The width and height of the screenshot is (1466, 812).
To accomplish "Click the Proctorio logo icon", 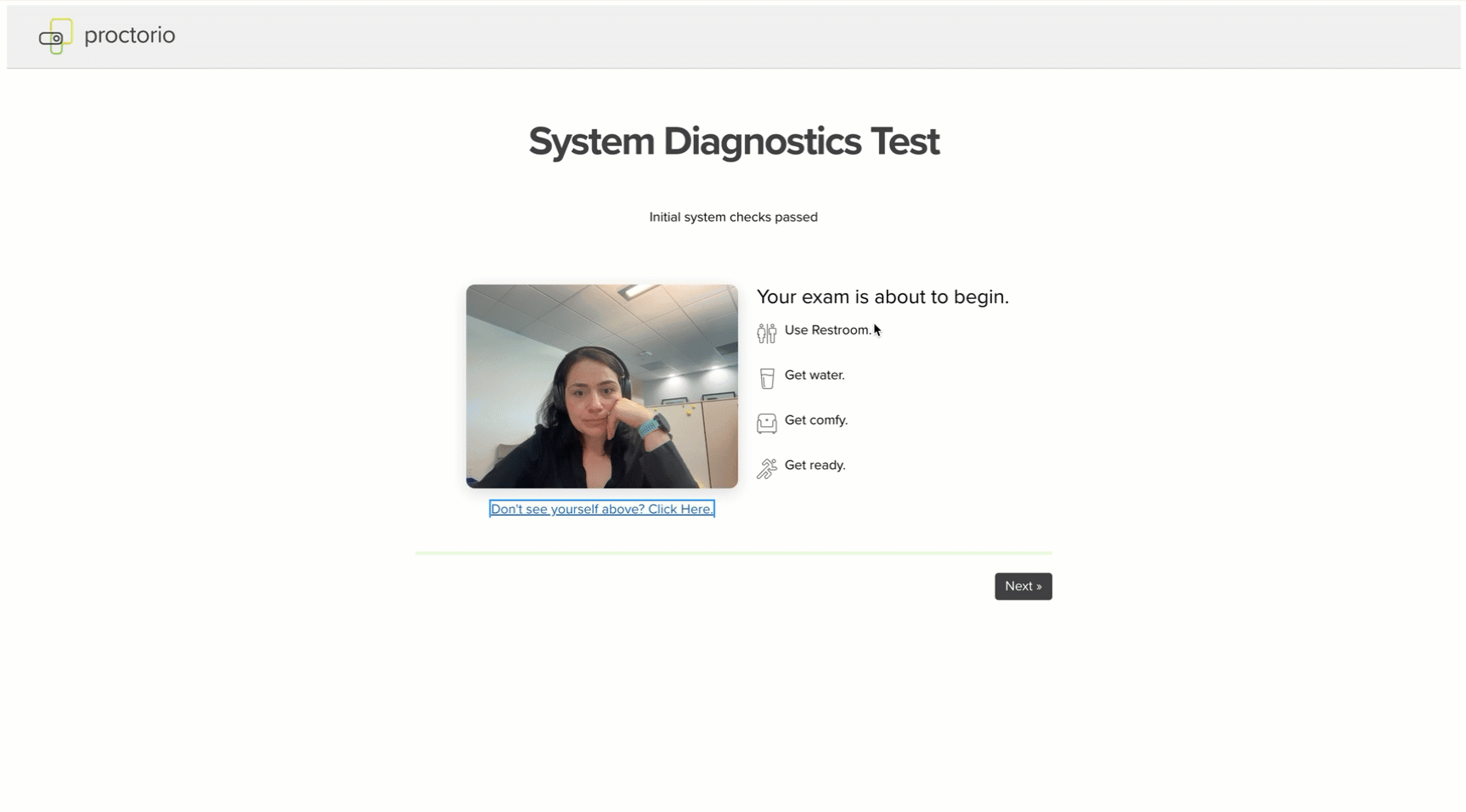I will click(55, 36).
